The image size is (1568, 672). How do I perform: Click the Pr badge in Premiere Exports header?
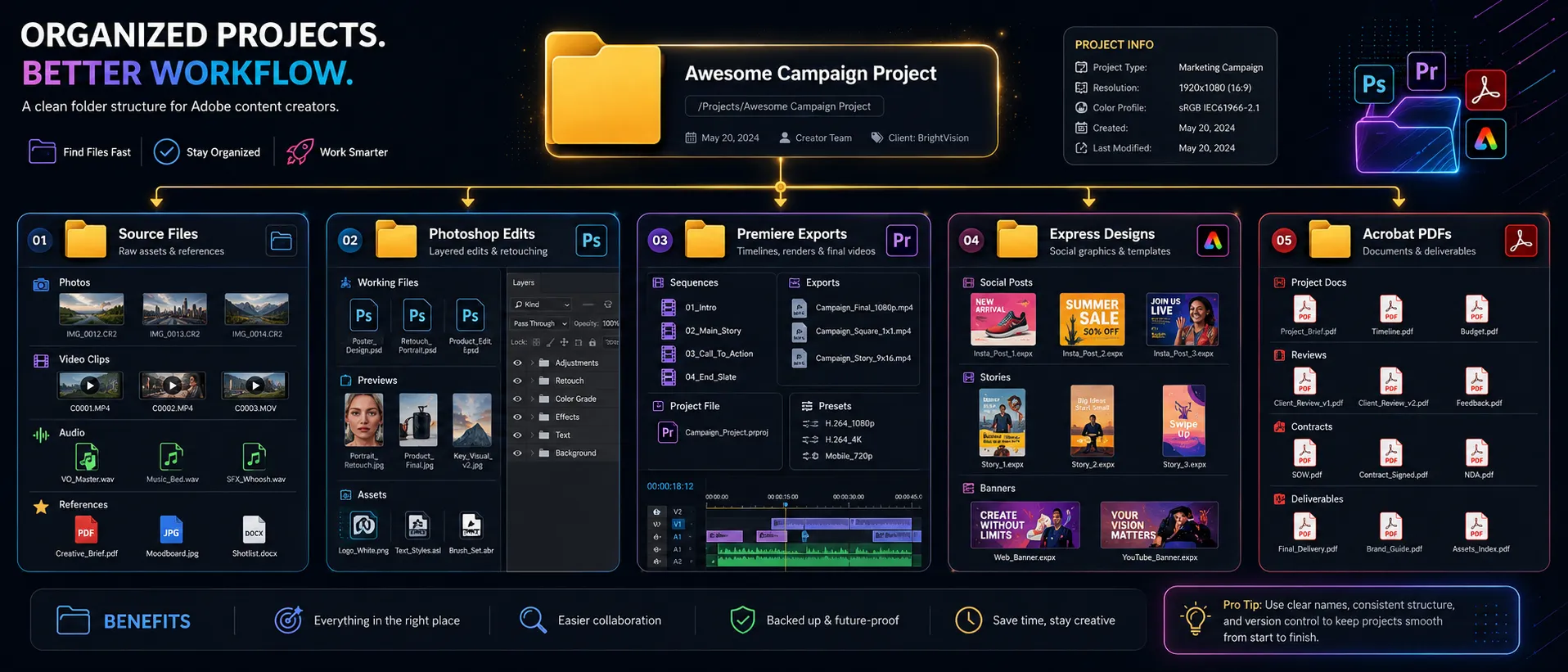pos(902,241)
